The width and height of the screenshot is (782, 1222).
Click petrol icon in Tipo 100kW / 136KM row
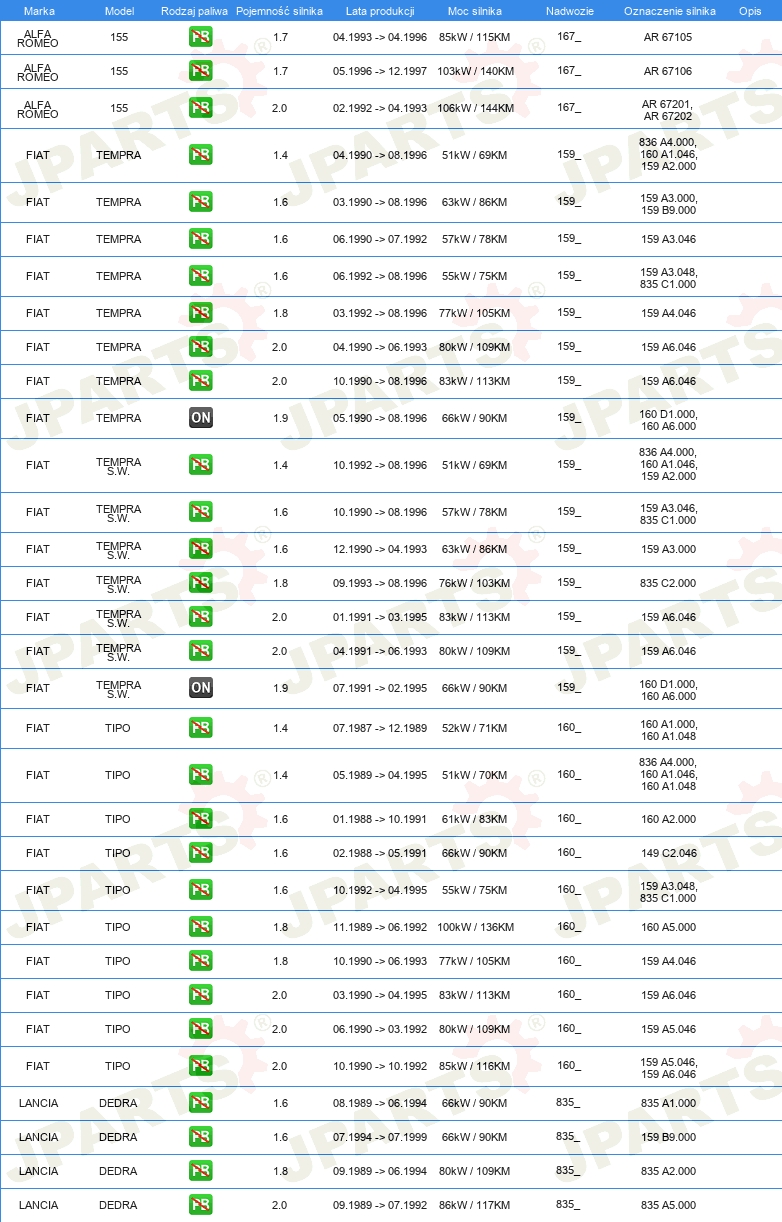coord(201,927)
